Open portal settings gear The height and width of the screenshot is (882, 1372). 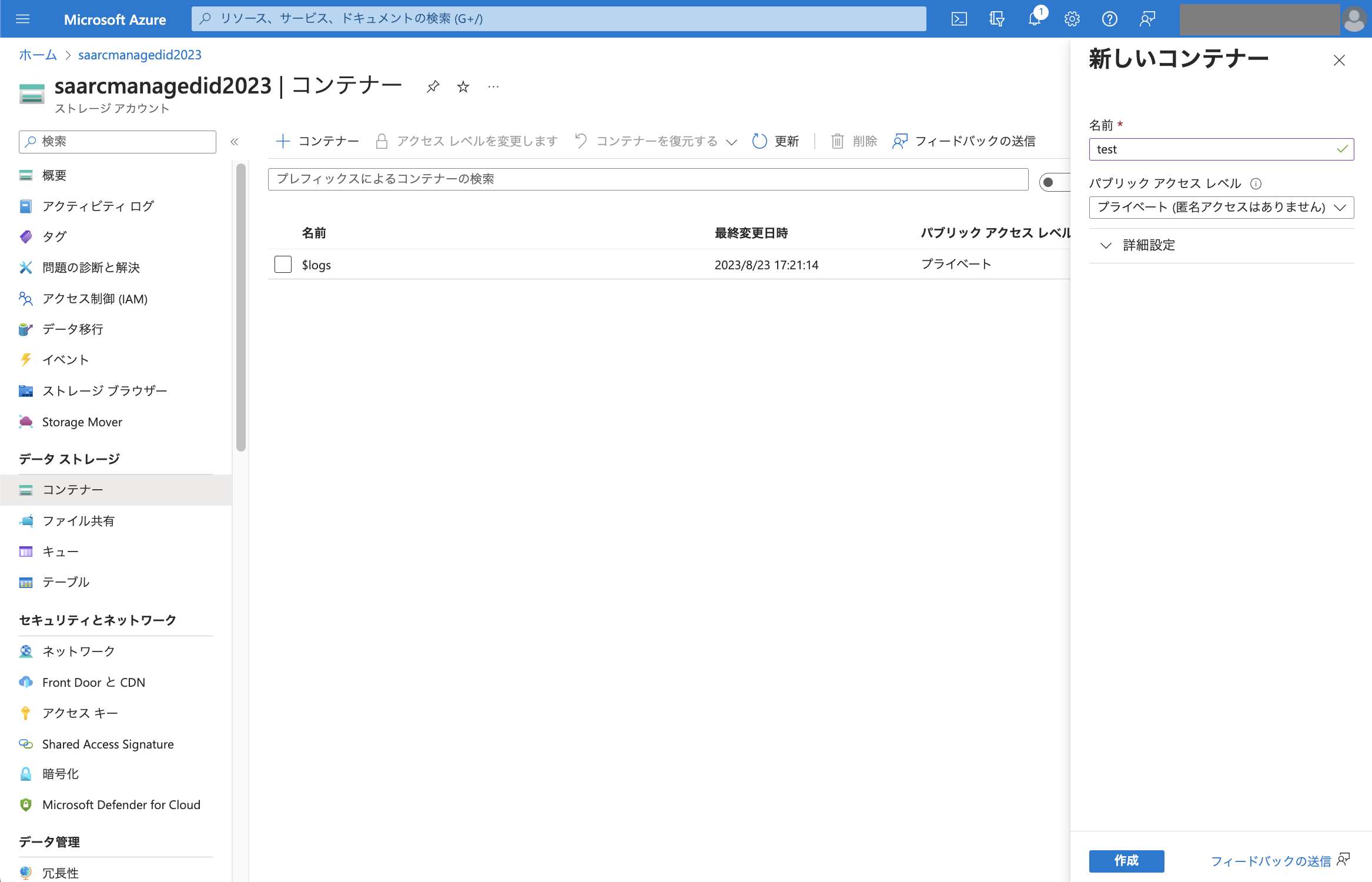[1072, 19]
